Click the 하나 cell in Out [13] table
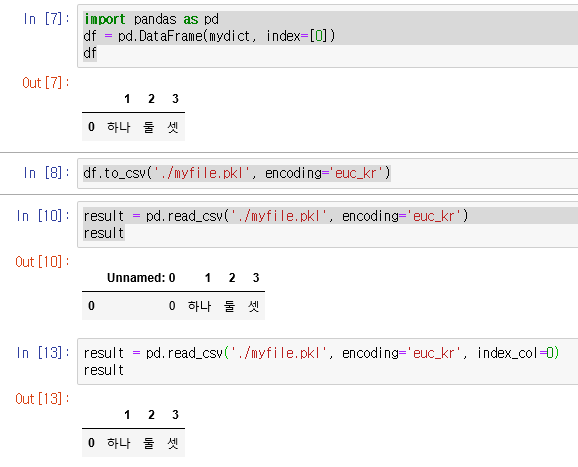578x467 pixels. tap(119, 443)
